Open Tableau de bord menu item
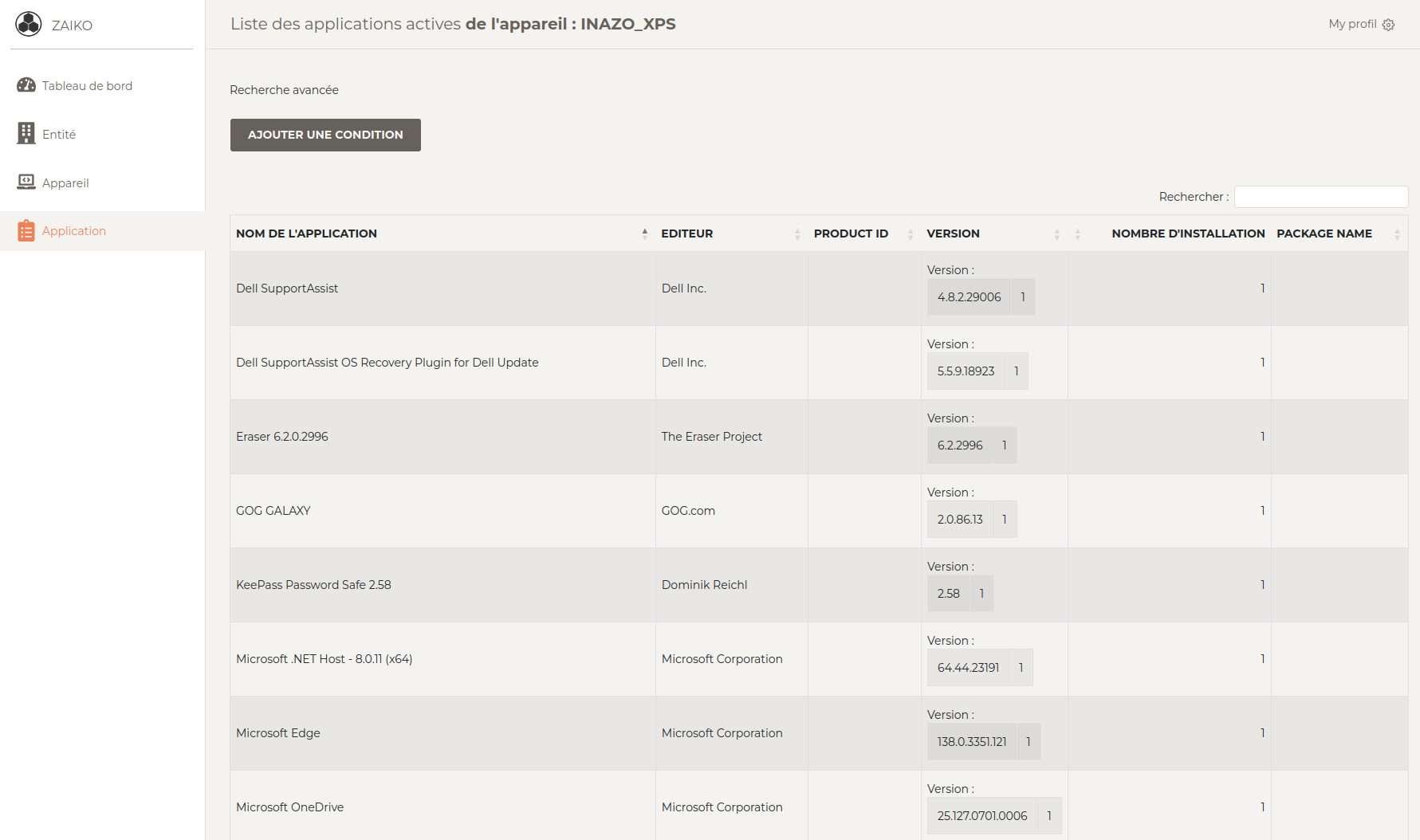Image resolution: width=1420 pixels, height=840 pixels. pyautogui.click(x=87, y=85)
